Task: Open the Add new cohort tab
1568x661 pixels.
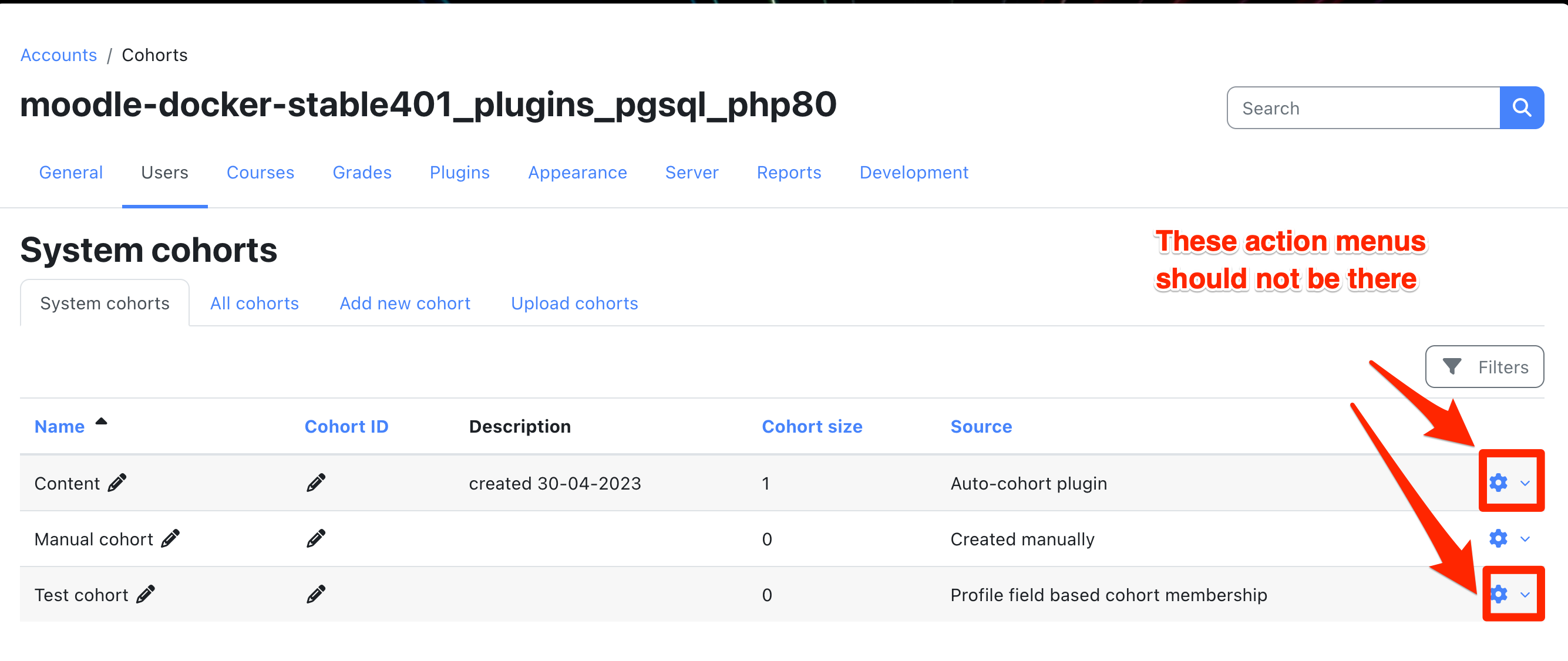Action: 405,303
